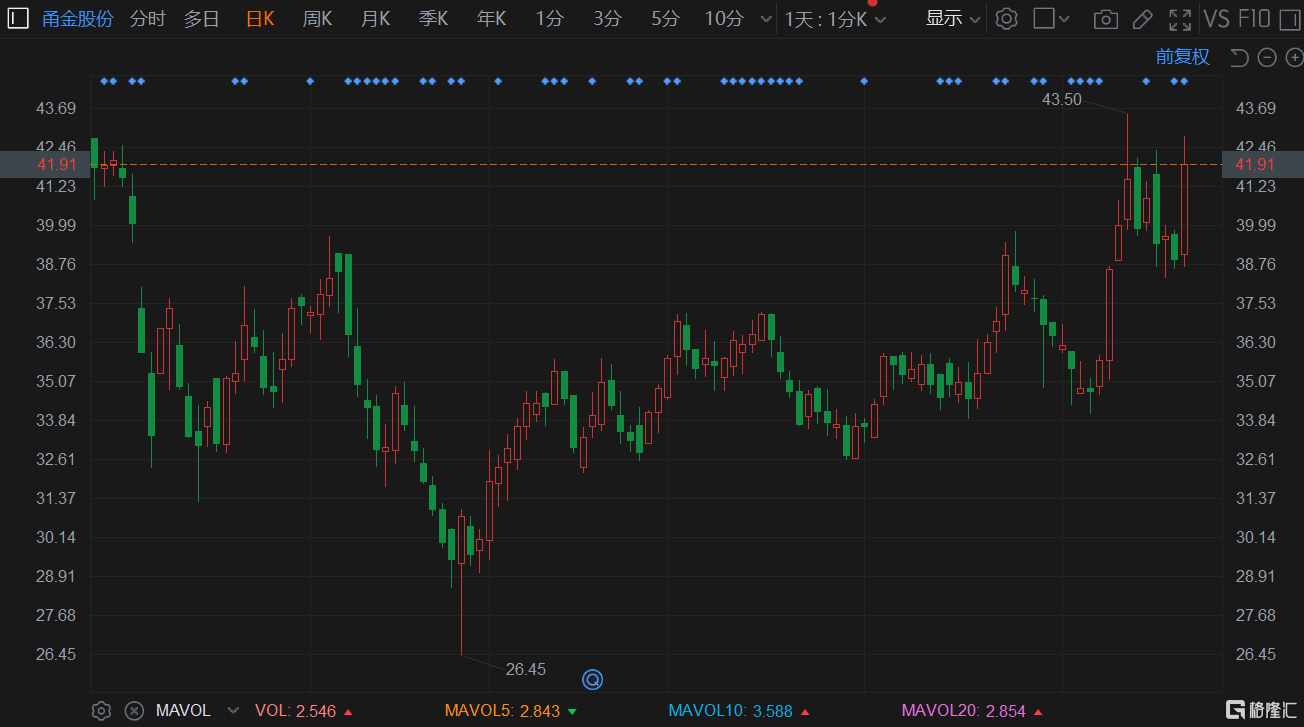Take a chart screenshot with camera icon
Screen dimensions: 1304x727
[1105, 19]
